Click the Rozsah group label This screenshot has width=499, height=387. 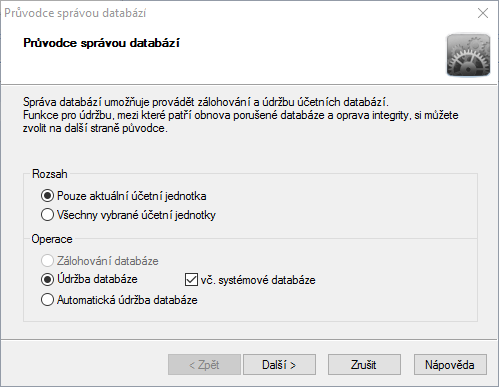[x=50, y=174]
